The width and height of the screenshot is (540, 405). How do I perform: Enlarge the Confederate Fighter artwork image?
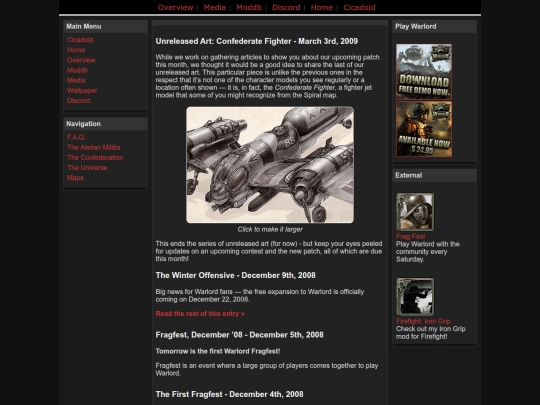pyautogui.click(x=270, y=165)
